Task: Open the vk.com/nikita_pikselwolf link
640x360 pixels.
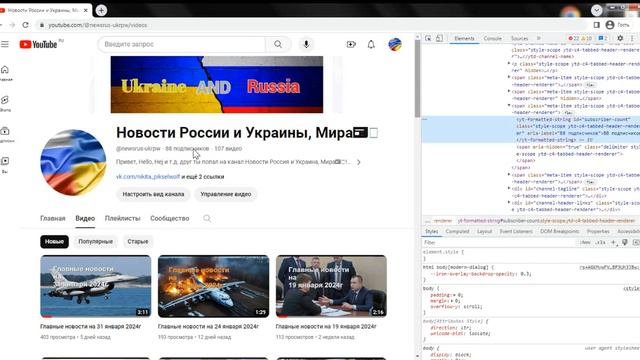Action: tap(148, 177)
